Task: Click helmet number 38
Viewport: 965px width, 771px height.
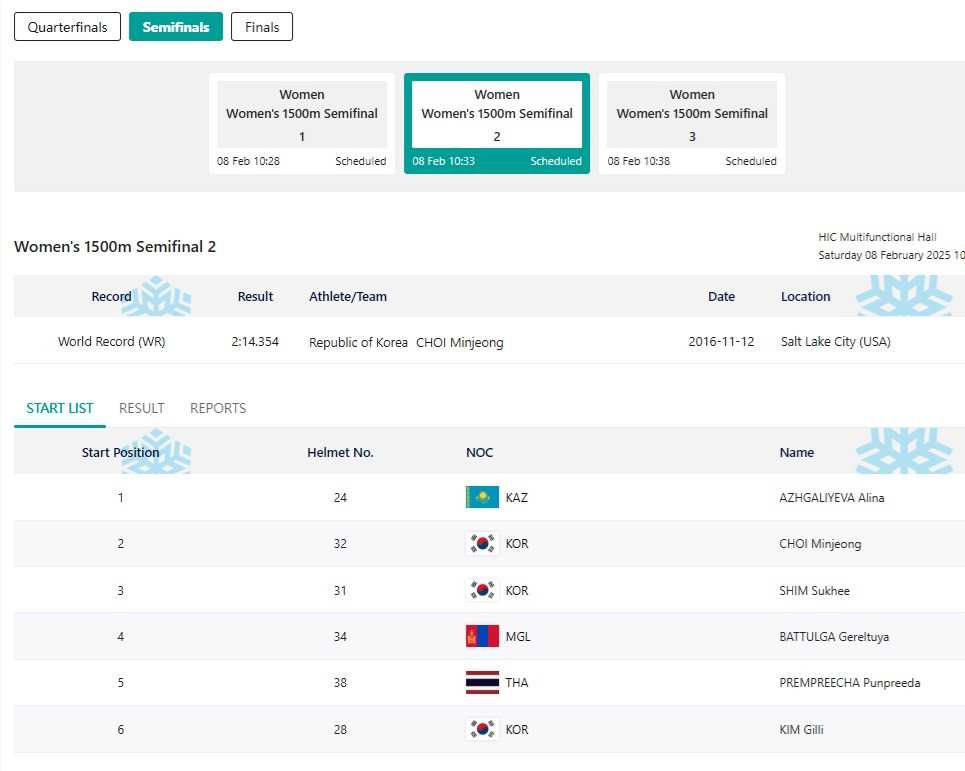Action: click(340, 682)
